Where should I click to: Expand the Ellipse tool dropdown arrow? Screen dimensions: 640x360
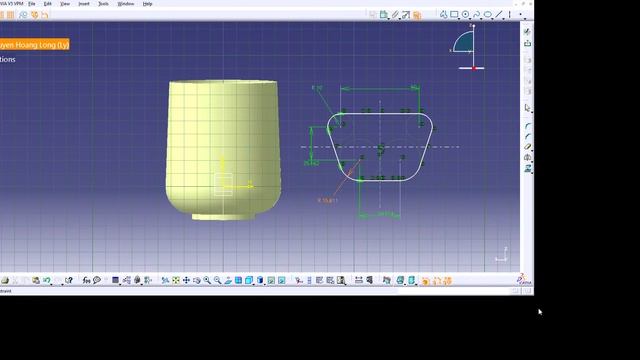click(x=492, y=18)
